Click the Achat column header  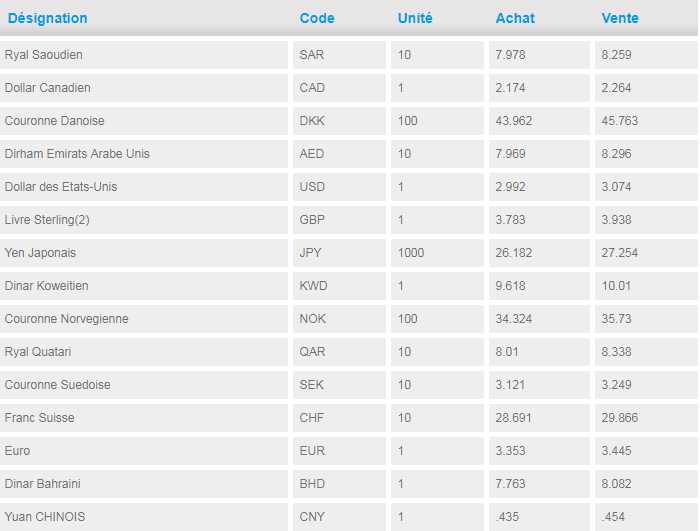[514, 18]
